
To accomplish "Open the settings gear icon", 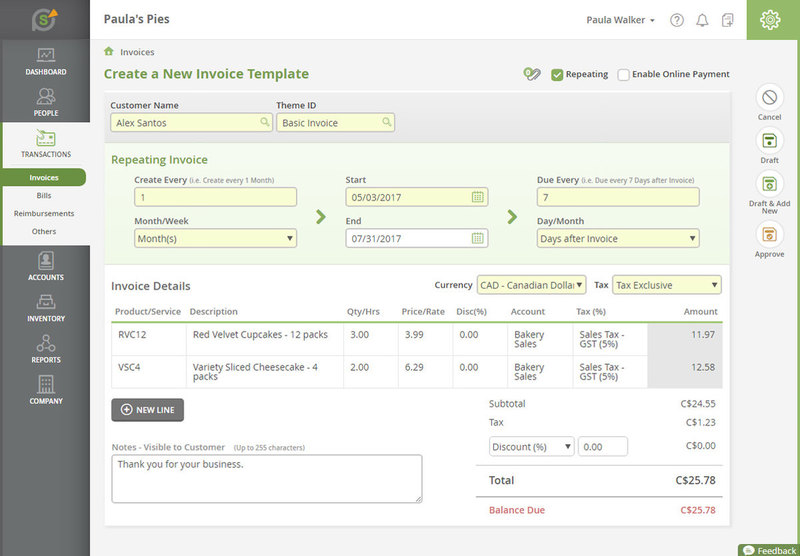I will pyautogui.click(x=770, y=20).
